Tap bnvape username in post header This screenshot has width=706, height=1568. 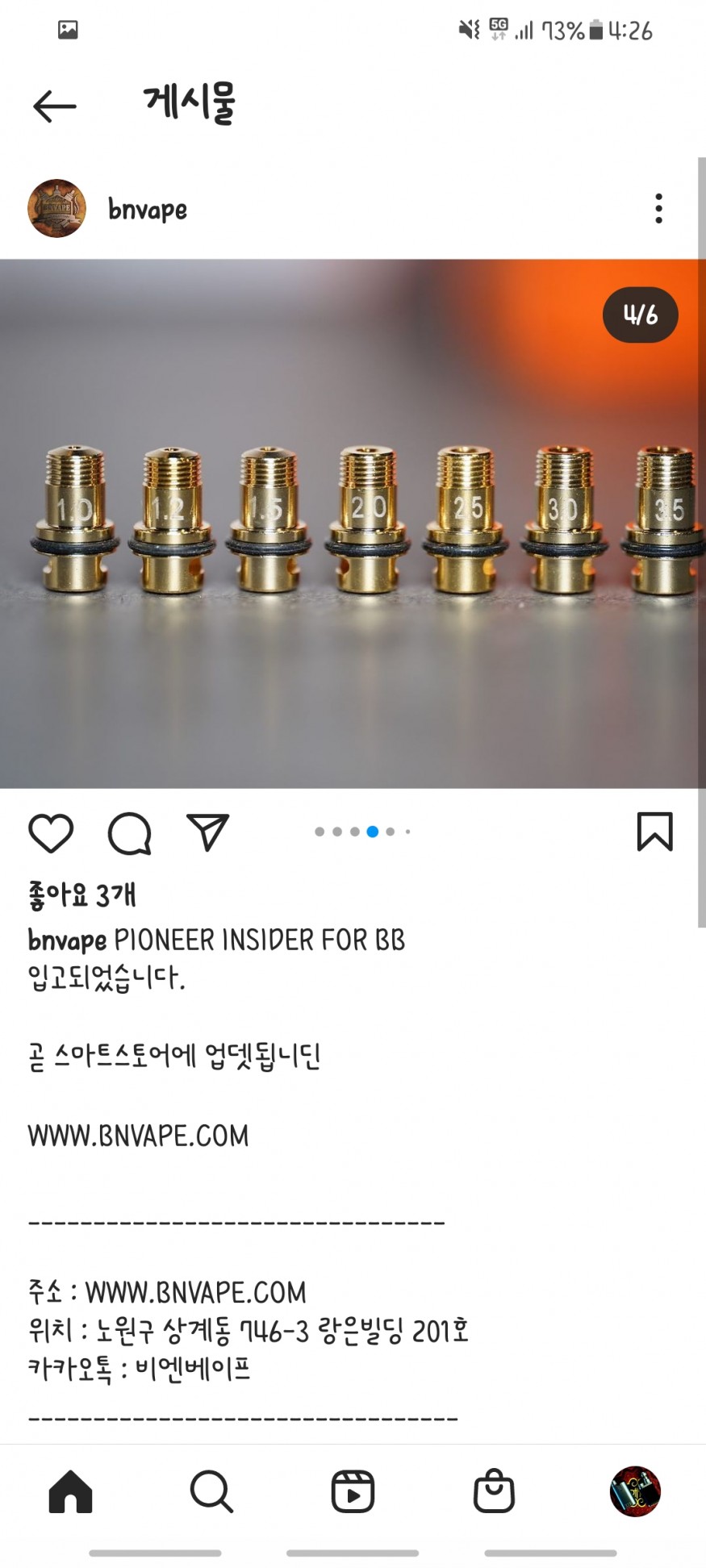pyautogui.click(x=148, y=210)
